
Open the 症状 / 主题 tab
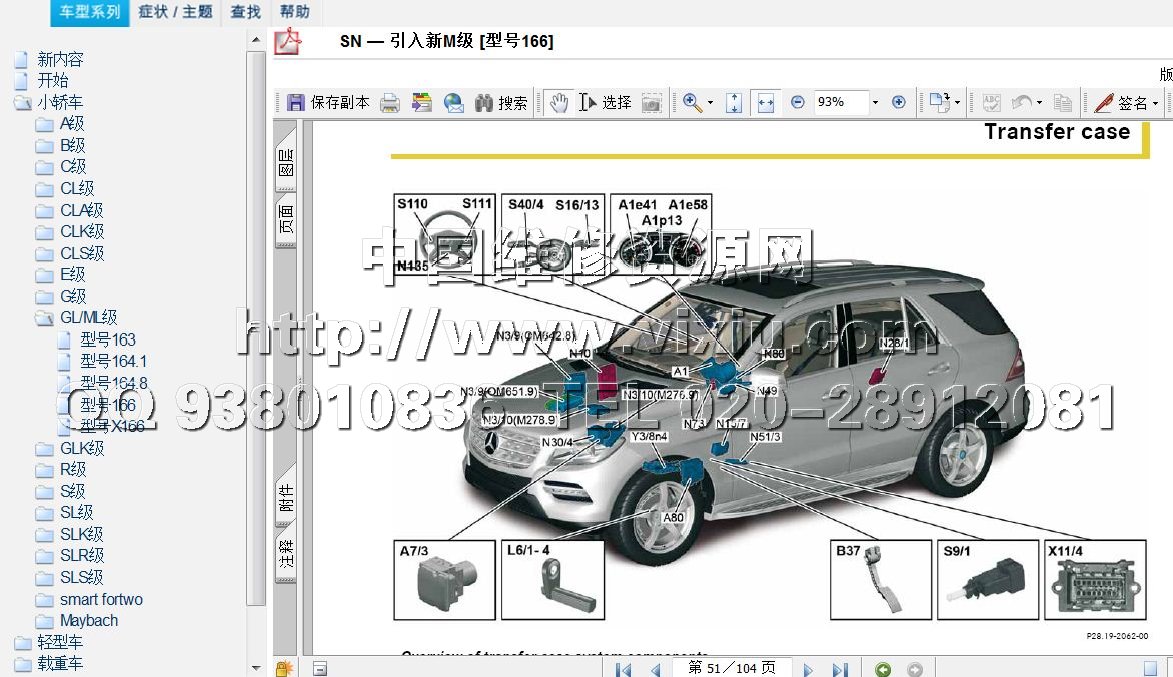(x=175, y=12)
